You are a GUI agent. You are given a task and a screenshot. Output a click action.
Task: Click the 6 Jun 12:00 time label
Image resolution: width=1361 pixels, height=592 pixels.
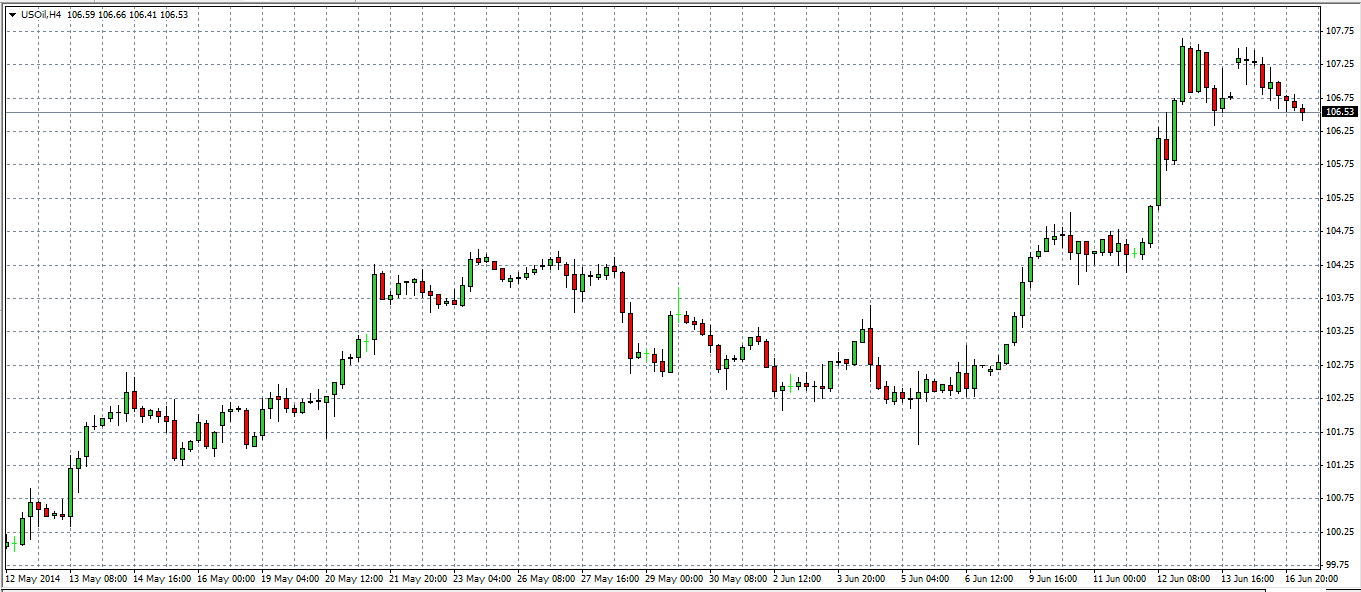[991, 578]
